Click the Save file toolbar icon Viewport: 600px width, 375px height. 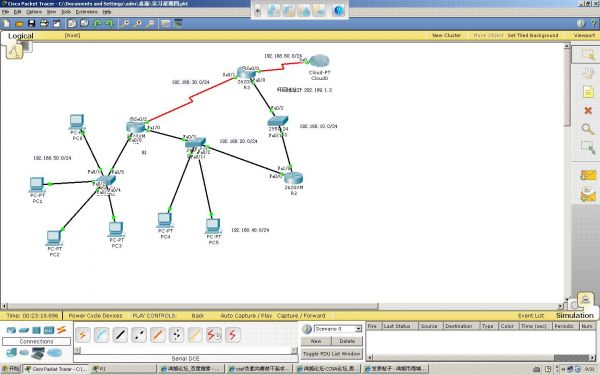[x=31, y=24]
